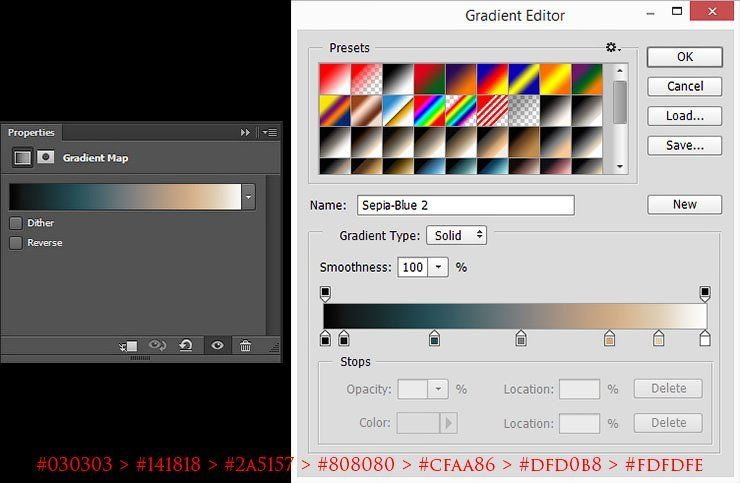
Task: Select the gradient map adjustment icon
Action: [x=22, y=157]
